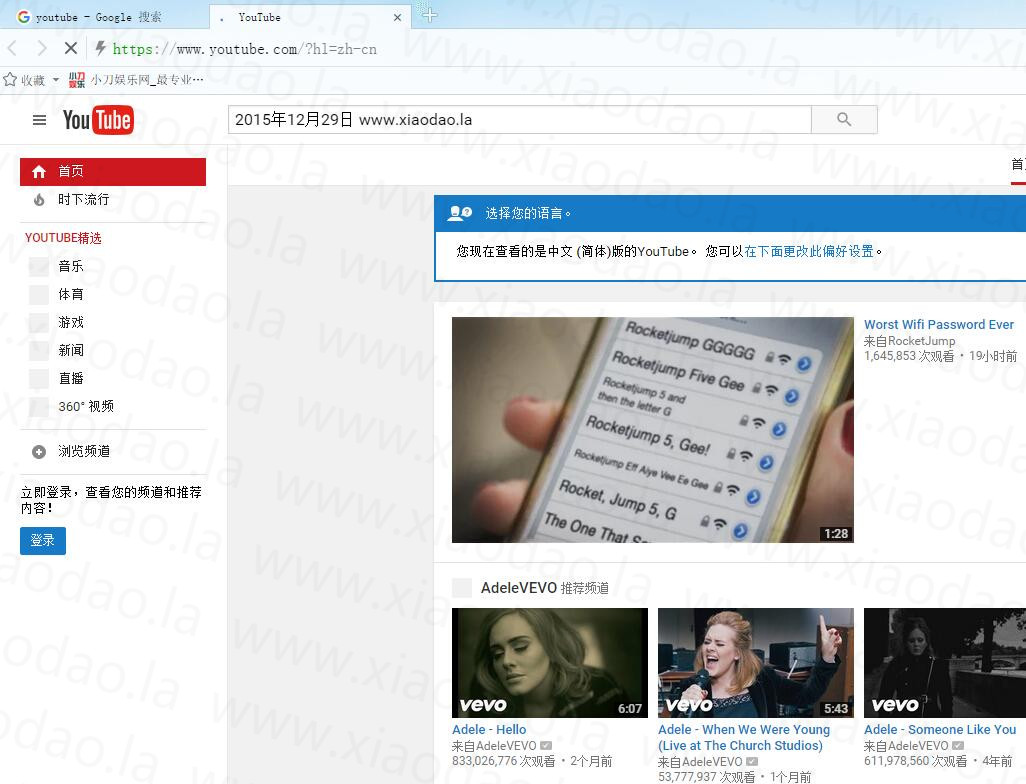Click the 游戏 channel thumbnail icon
Viewport: 1026px width, 784px height.
point(39,323)
